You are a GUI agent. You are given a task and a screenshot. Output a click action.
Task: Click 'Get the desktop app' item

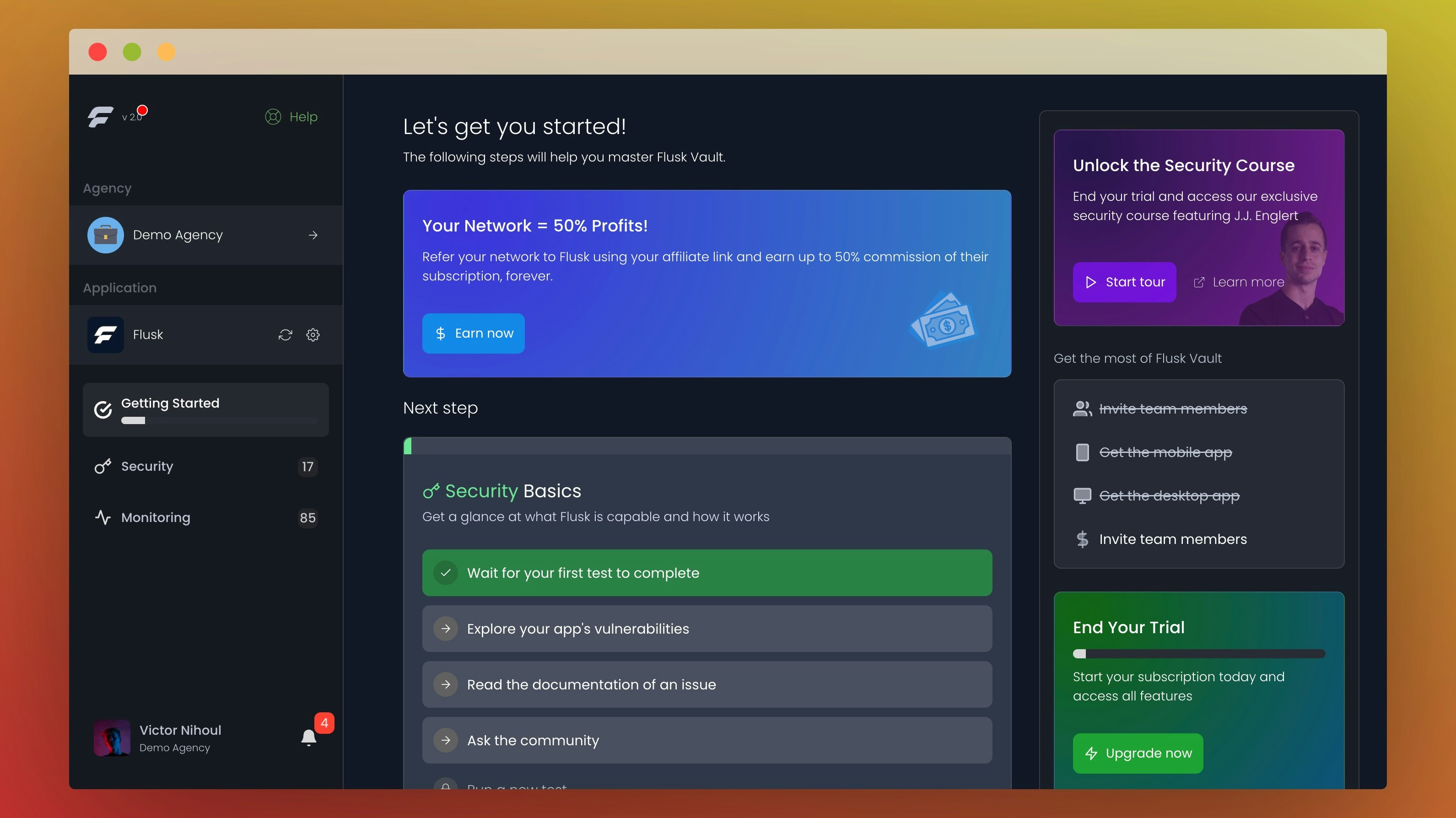click(x=1169, y=496)
